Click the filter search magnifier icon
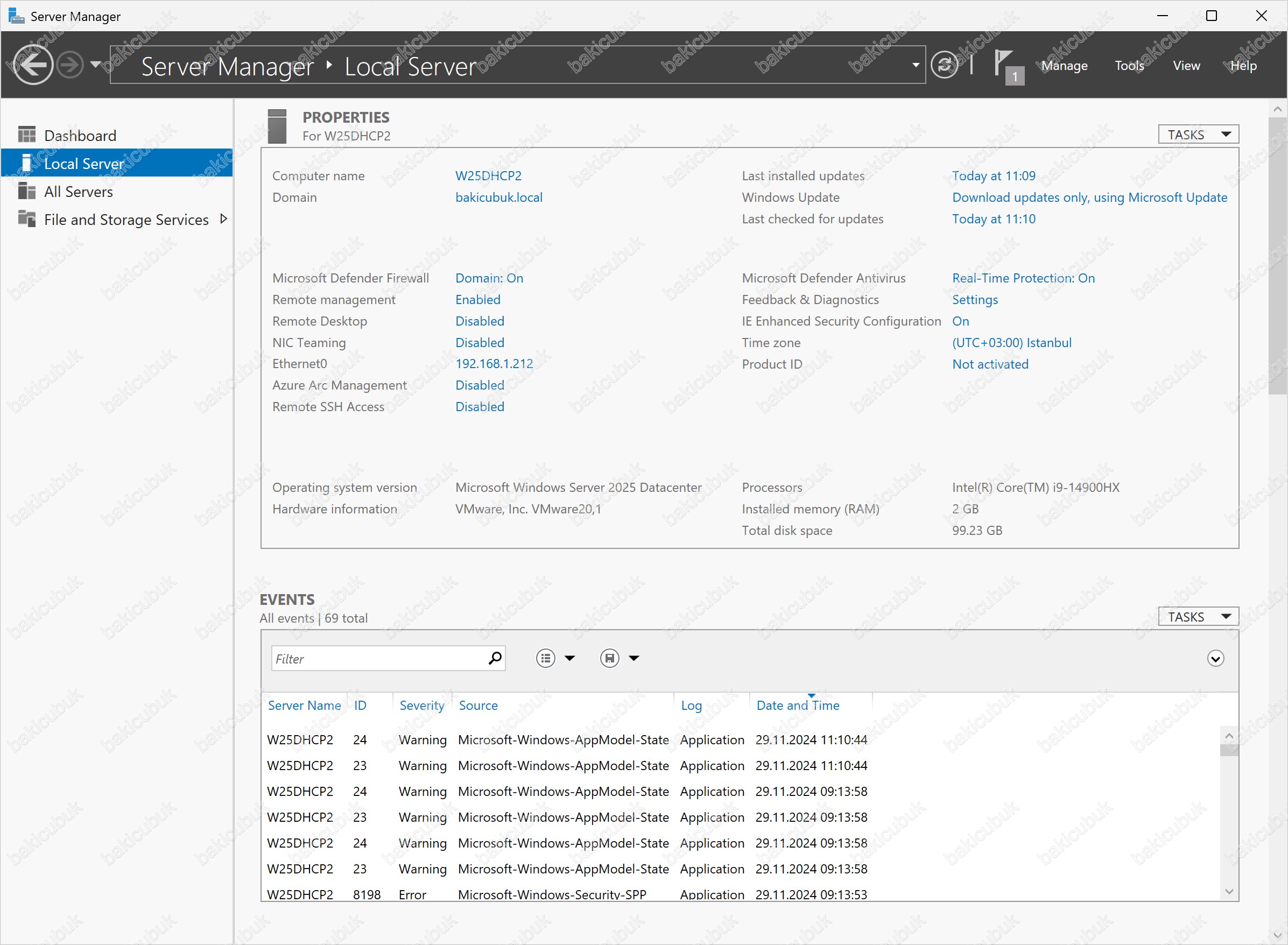The width and height of the screenshot is (1288, 945). (495, 658)
